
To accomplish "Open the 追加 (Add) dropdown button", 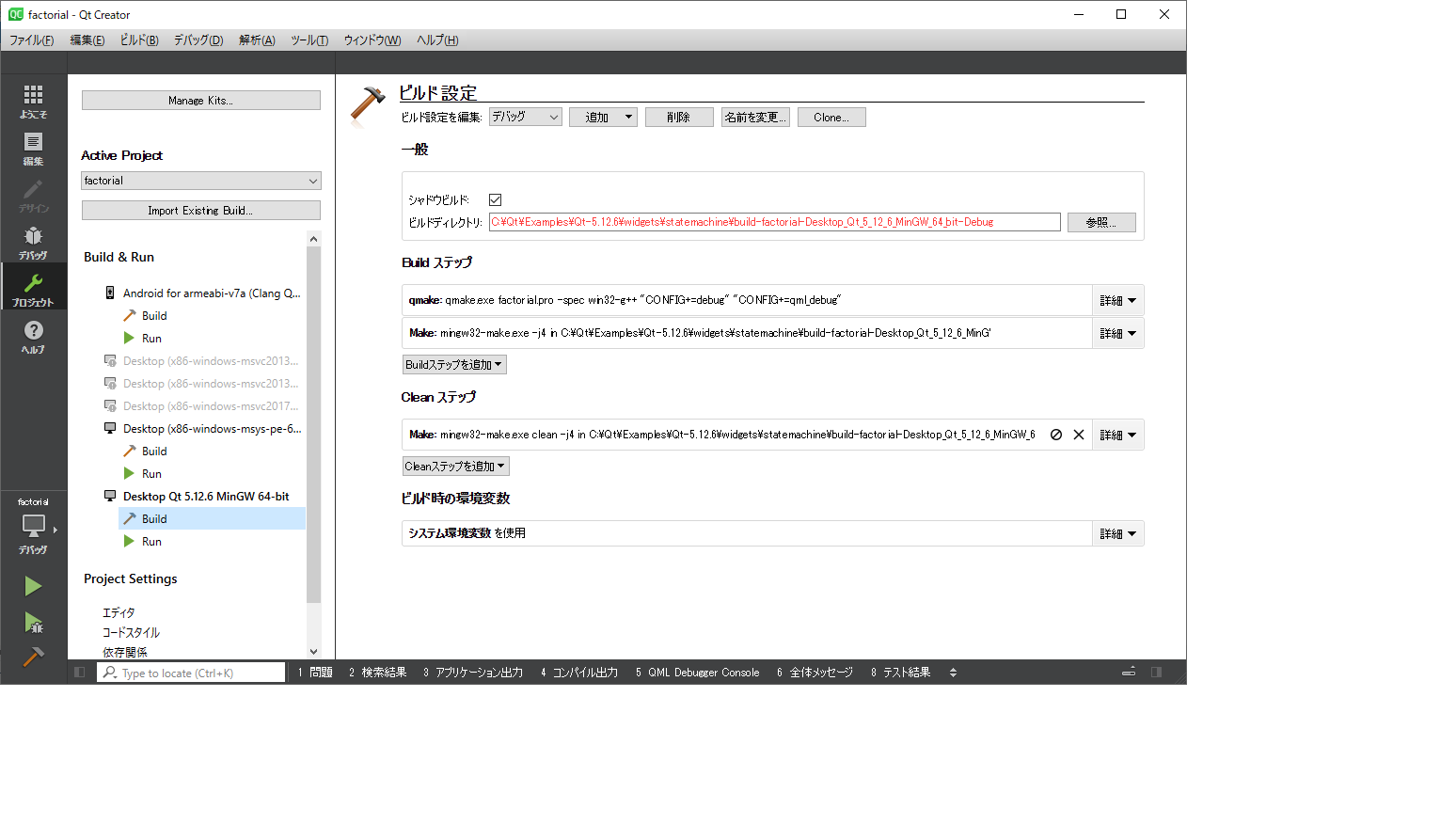I will (604, 117).
